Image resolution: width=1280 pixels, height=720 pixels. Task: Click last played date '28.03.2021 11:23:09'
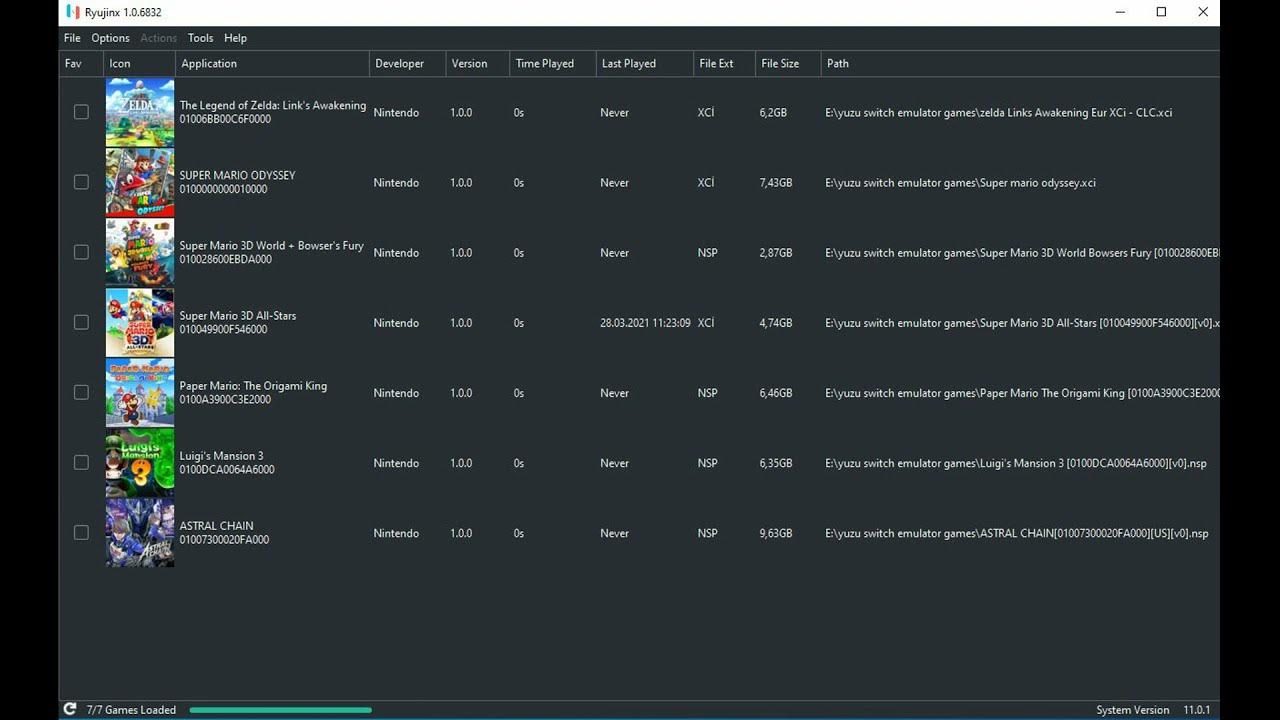pyautogui.click(x=645, y=323)
